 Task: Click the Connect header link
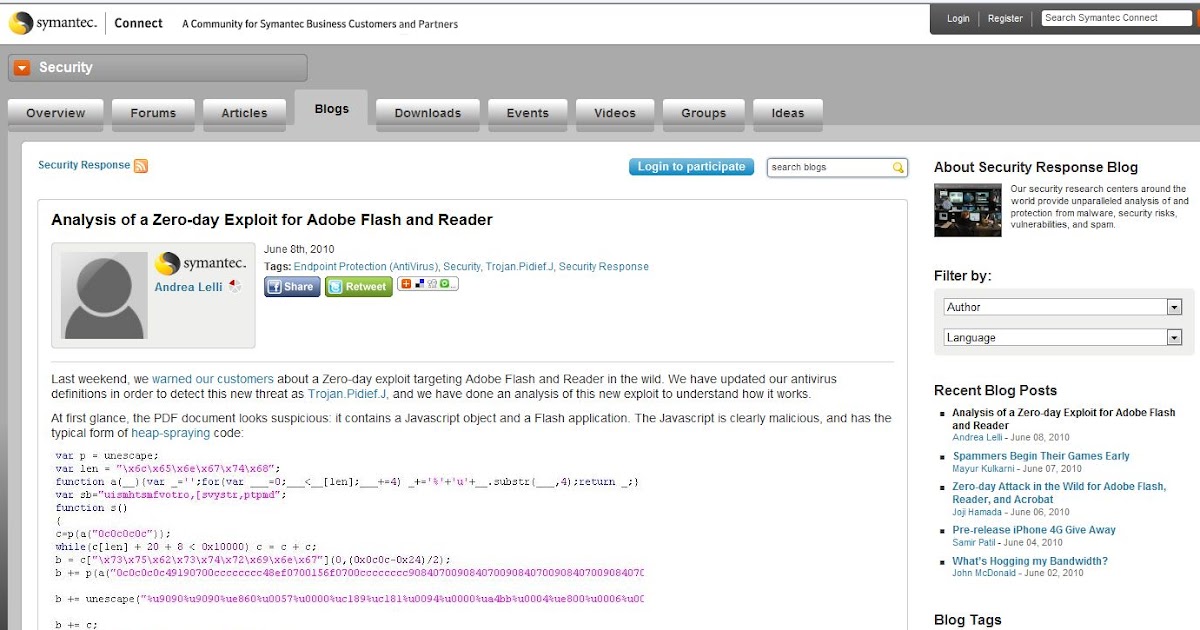(139, 23)
